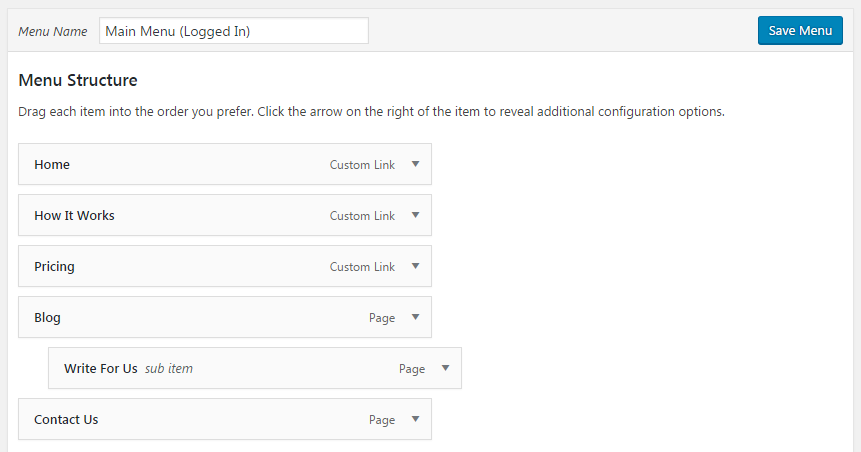Image resolution: width=861 pixels, height=452 pixels.
Task: Expand the Write For Us sub item arrow
Action: point(445,369)
